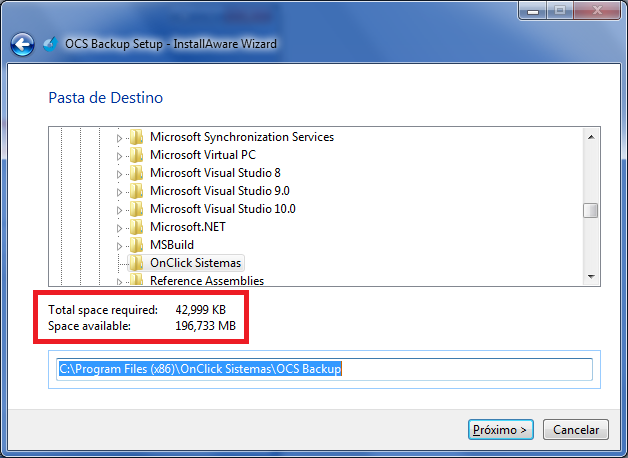Click the Próximo button
Image resolution: width=628 pixels, height=458 pixels.
(x=501, y=430)
